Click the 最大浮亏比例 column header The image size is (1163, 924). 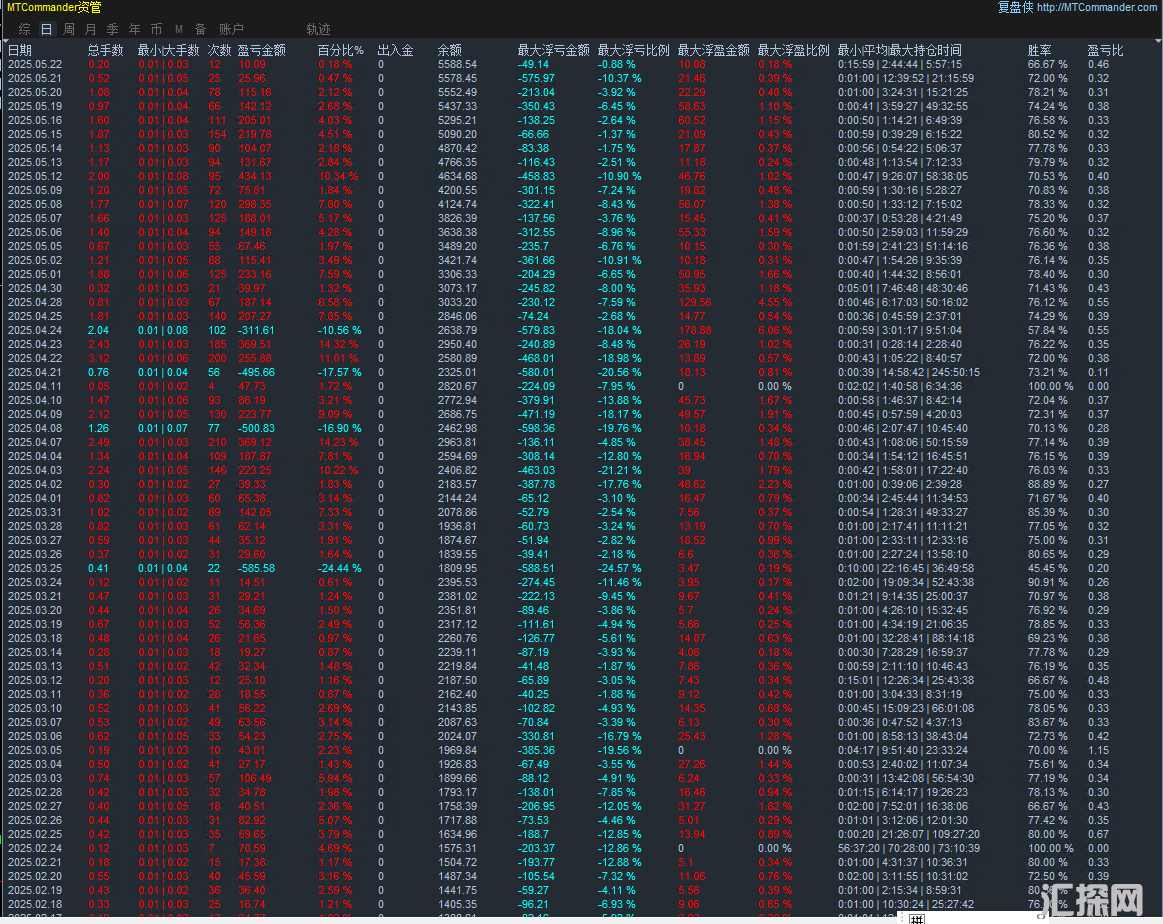coord(633,50)
